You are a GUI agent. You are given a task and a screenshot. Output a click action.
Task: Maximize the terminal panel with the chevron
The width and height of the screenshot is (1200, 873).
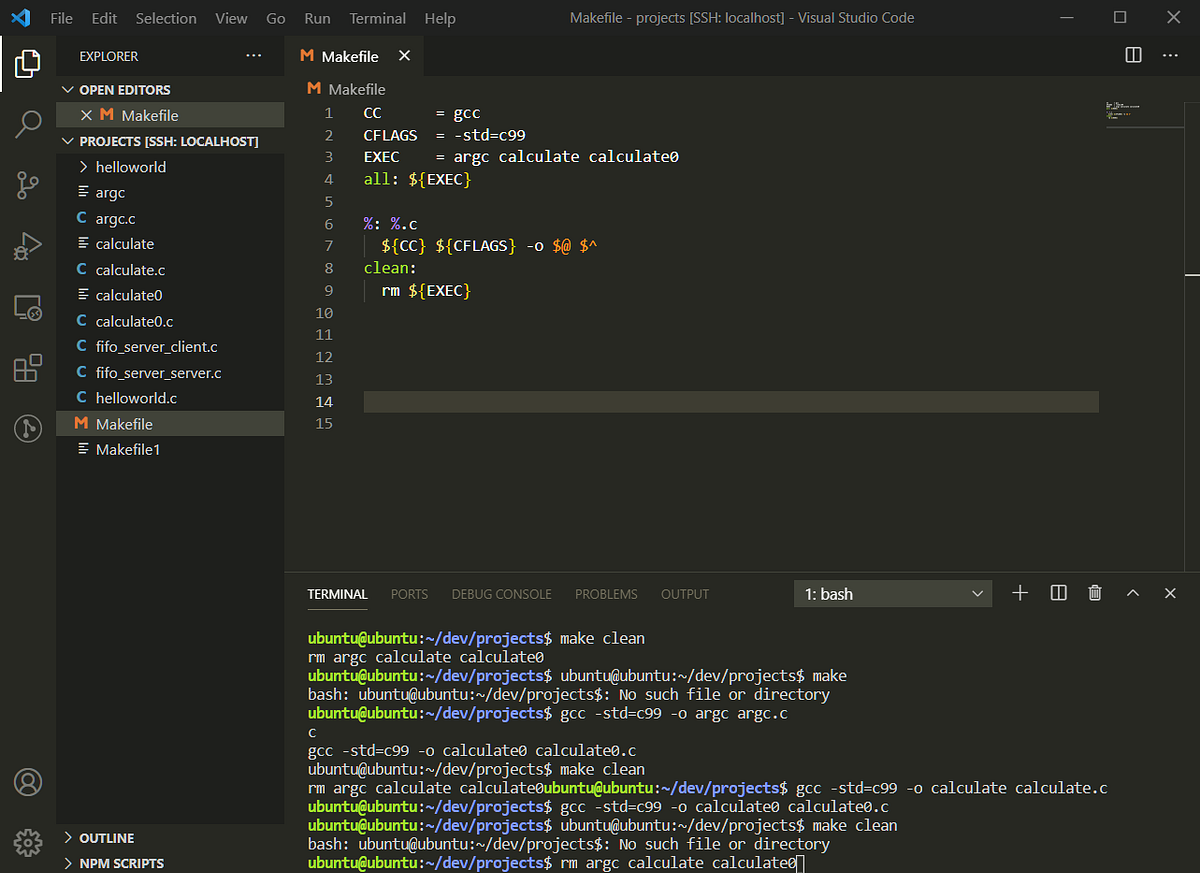coord(1132,592)
